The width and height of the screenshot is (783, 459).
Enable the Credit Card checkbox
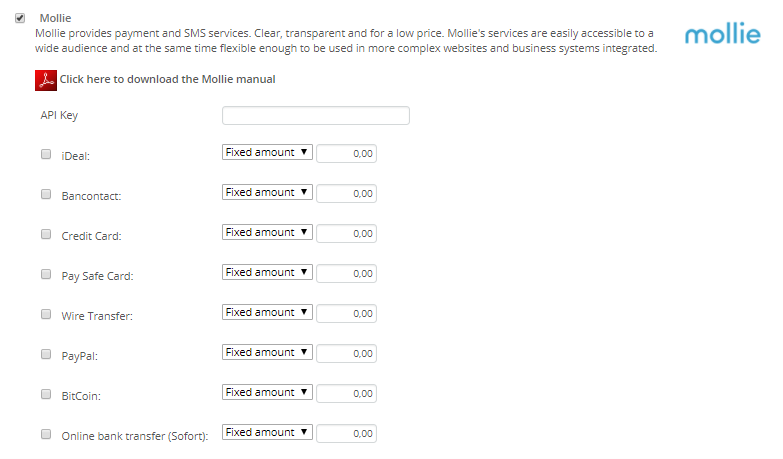pos(46,234)
